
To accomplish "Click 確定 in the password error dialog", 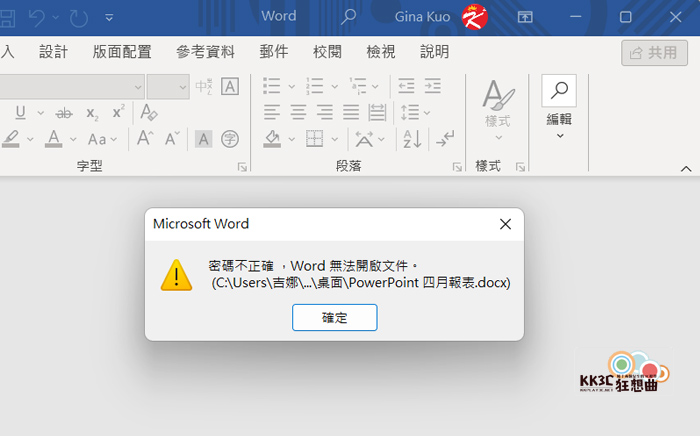I will click(334, 318).
